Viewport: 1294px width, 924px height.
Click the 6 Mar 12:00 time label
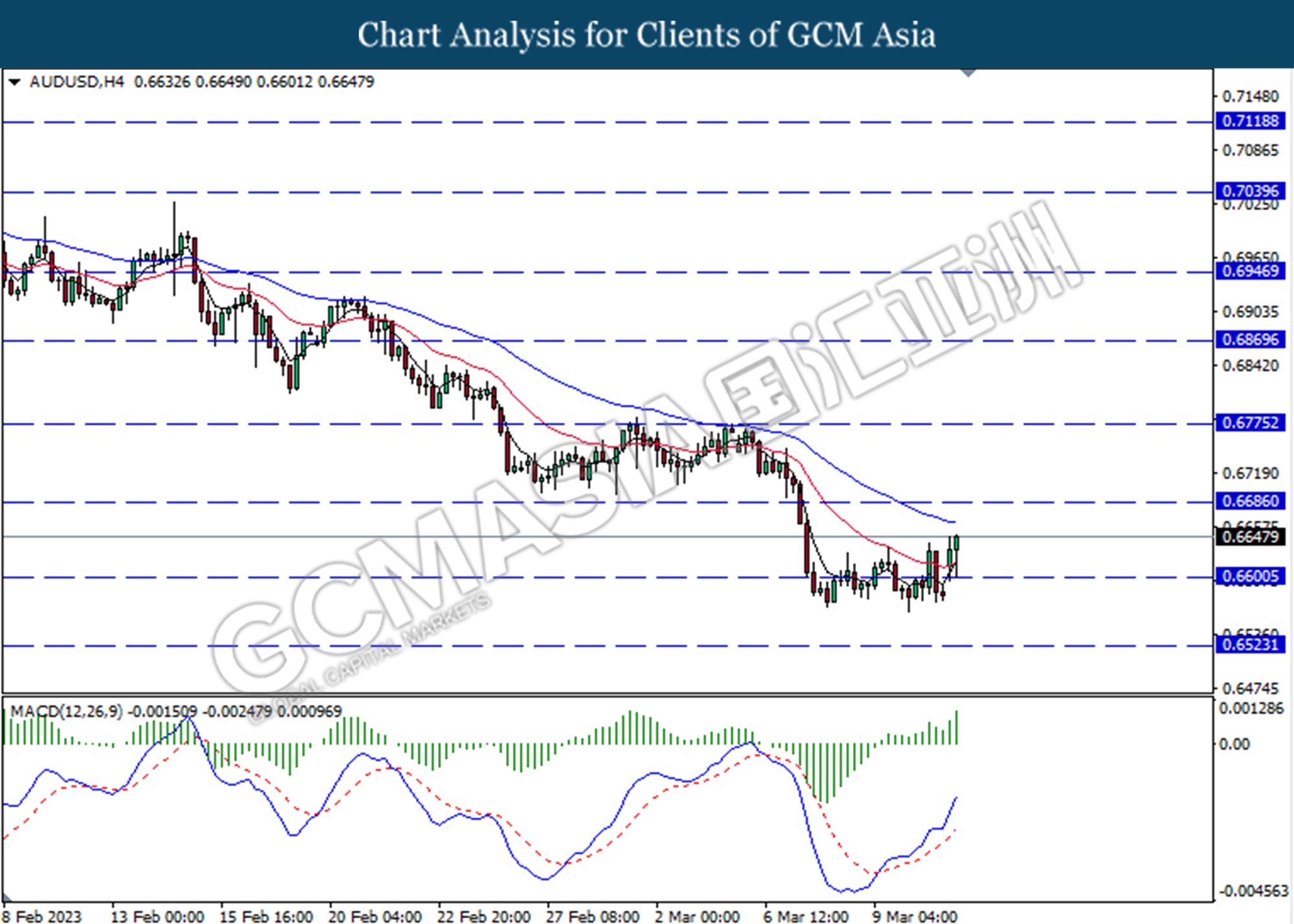click(806, 916)
